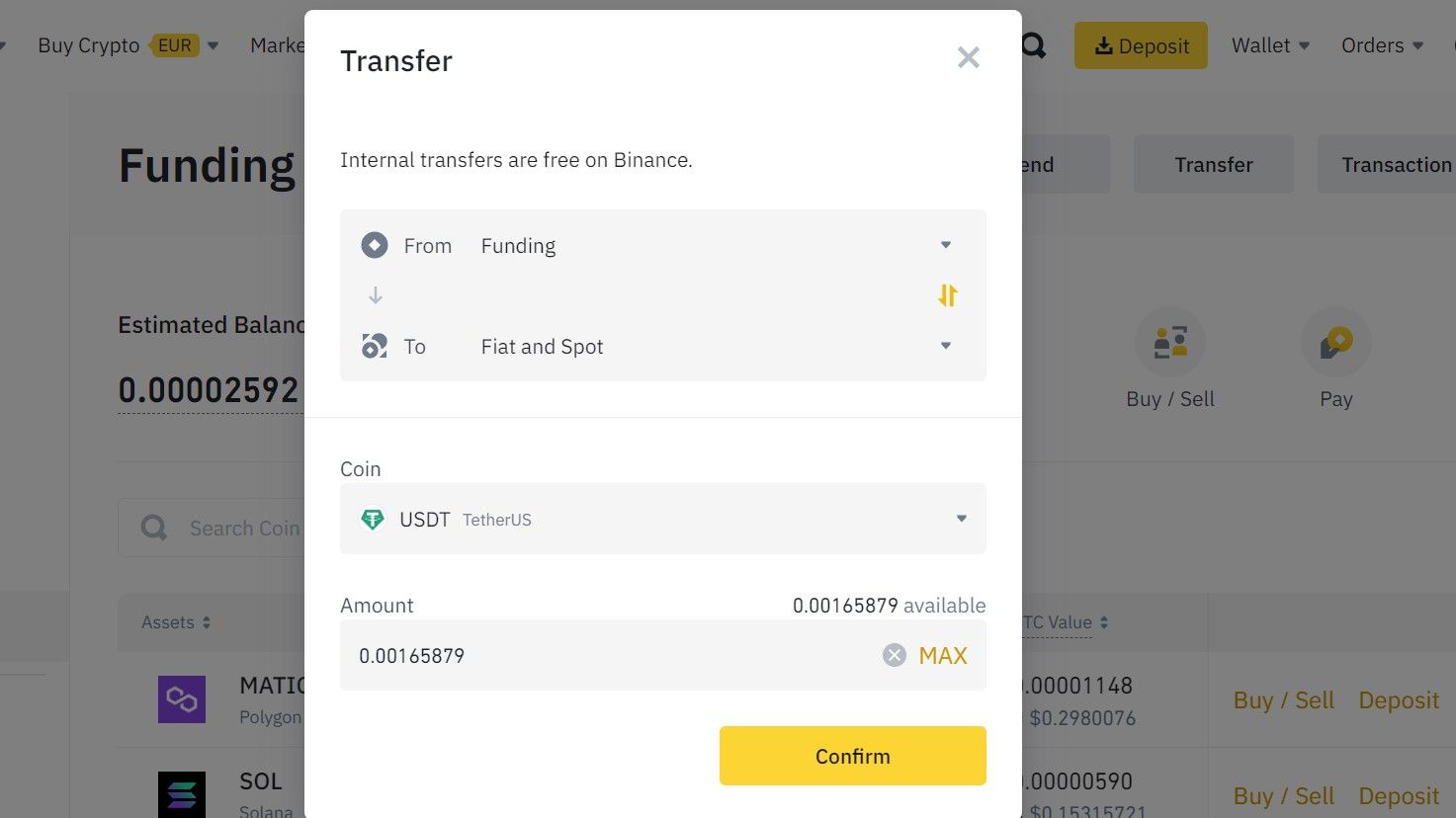Click the SOL Solana coin icon
This screenshot has width=1456, height=818.
tap(182, 794)
